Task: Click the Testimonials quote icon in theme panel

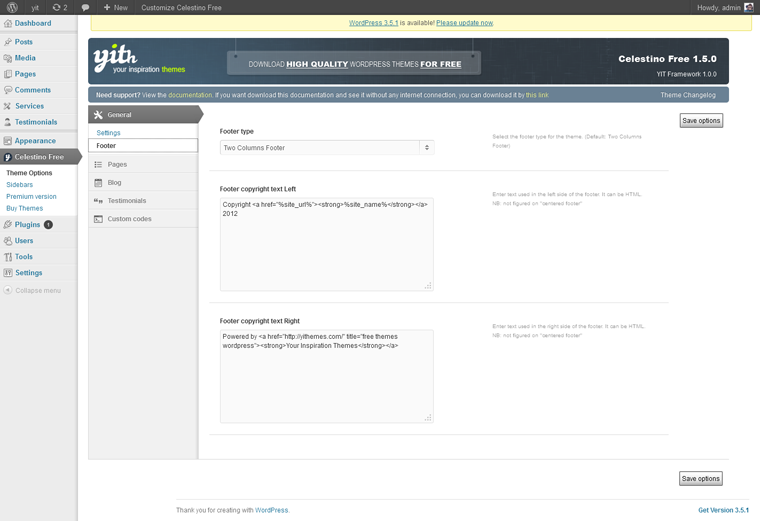Action: click(x=98, y=201)
